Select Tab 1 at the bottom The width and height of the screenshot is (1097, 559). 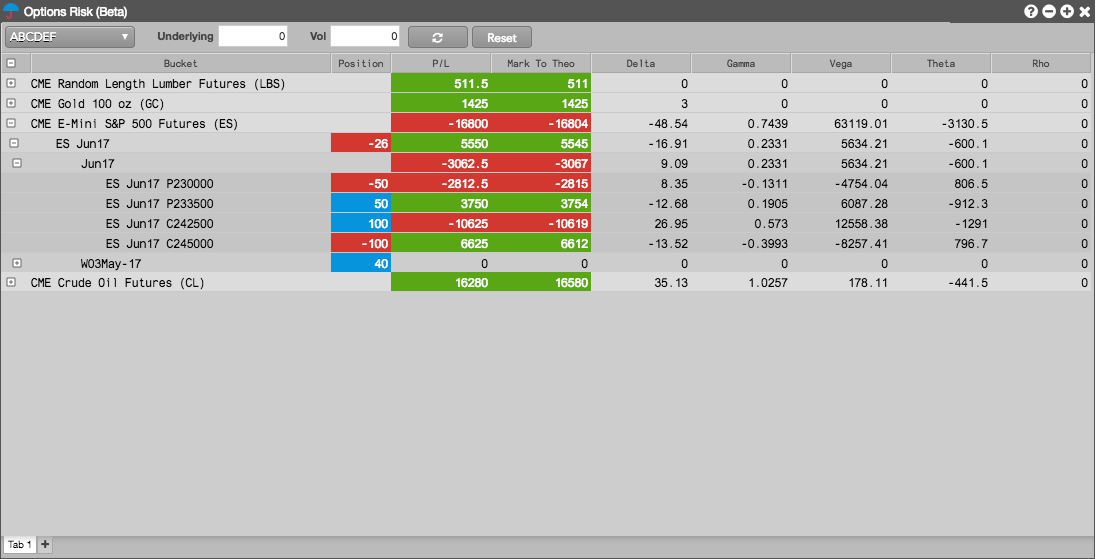click(20, 544)
